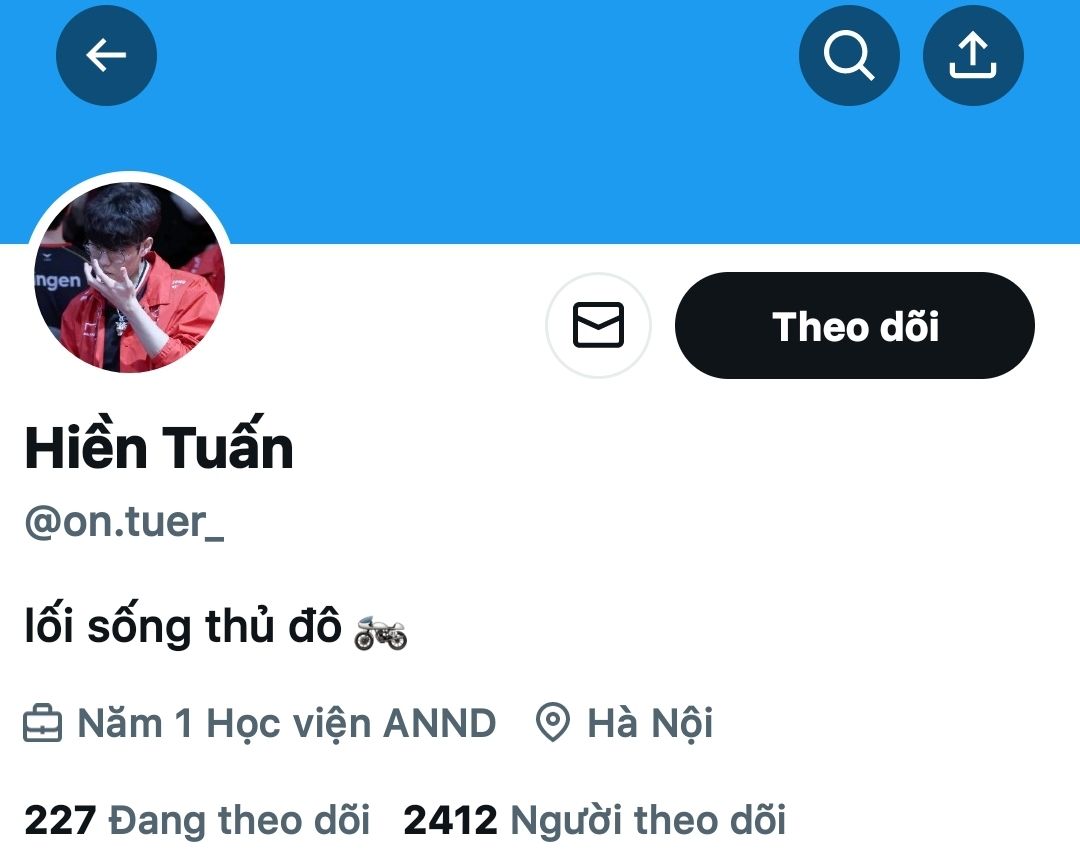The height and width of the screenshot is (865, 1080).
Task: Select the display name Hiền Tuấn
Action: click(x=159, y=446)
